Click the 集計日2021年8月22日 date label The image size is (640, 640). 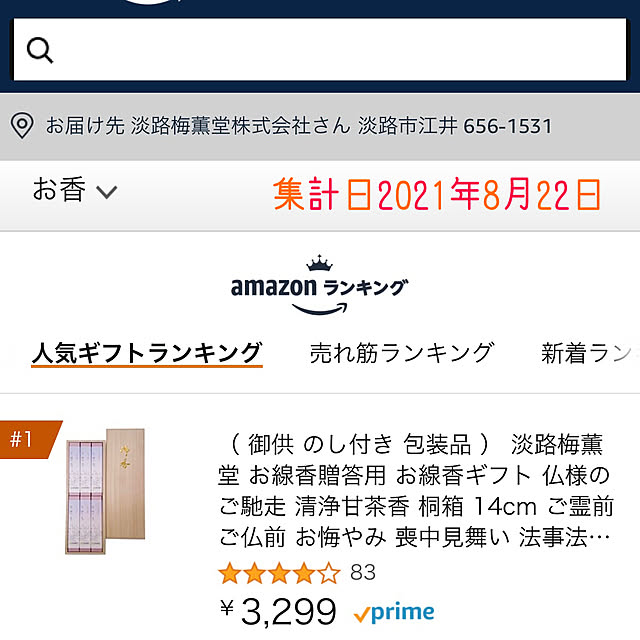coord(436,194)
